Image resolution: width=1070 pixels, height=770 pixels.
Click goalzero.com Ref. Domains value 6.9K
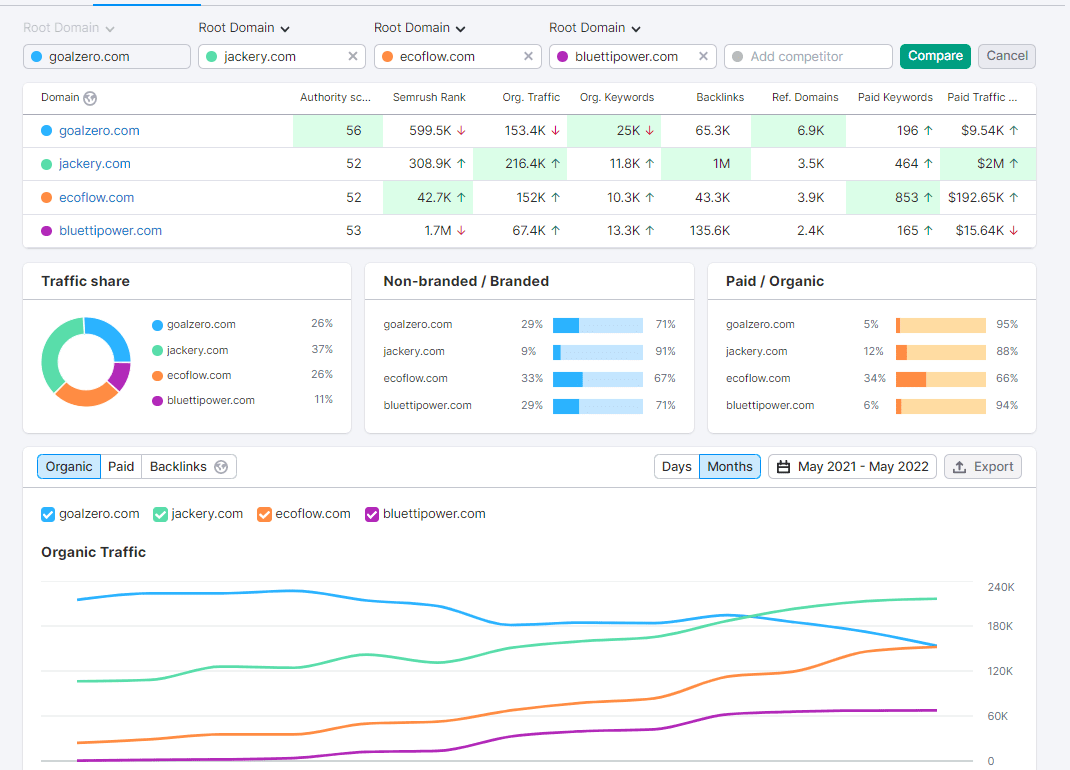811,130
